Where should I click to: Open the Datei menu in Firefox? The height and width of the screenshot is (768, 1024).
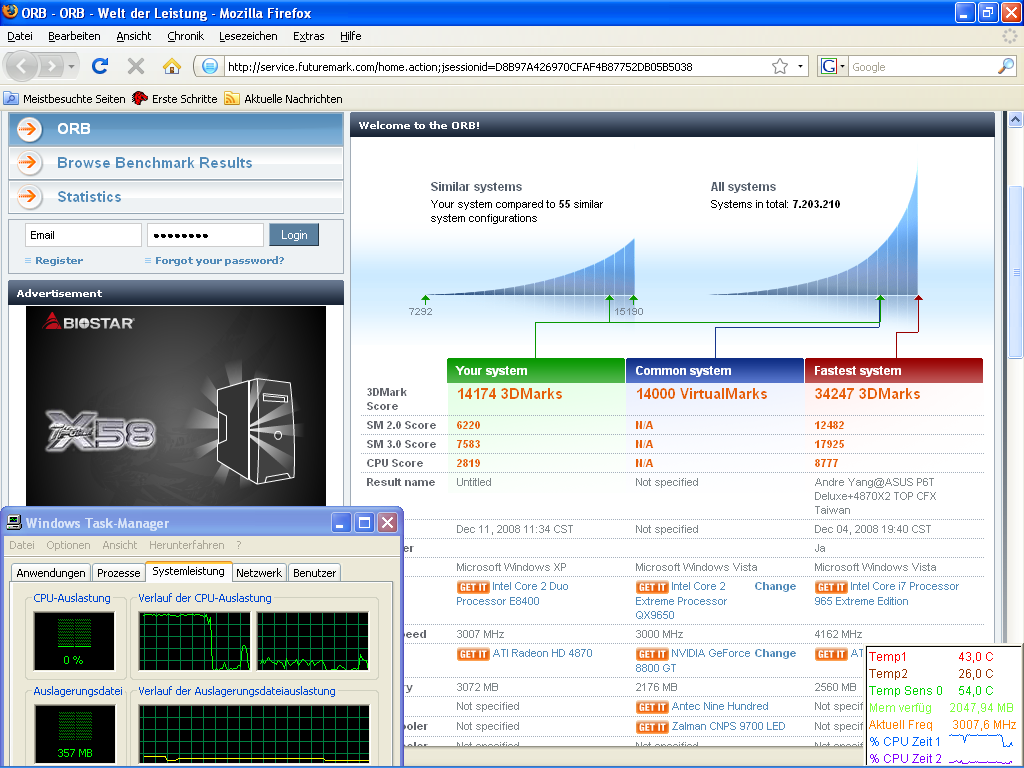tap(20, 36)
